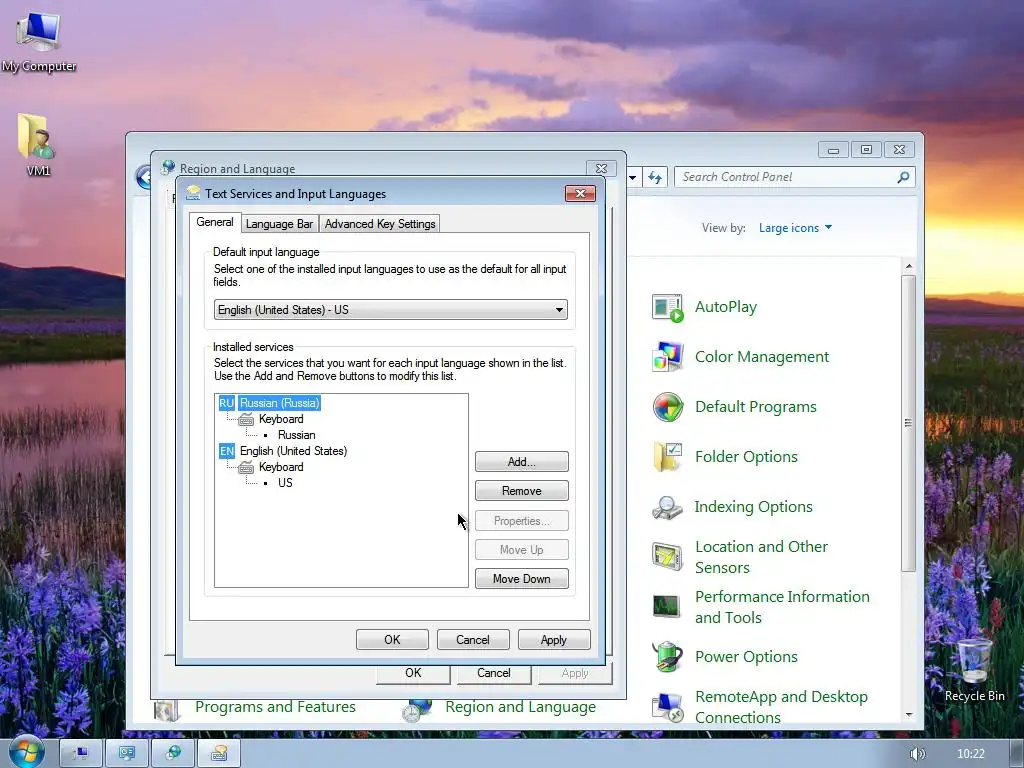Image resolution: width=1024 pixels, height=768 pixels.
Task: Open the View by Large icons dropdown
Action: pos(795,228)
